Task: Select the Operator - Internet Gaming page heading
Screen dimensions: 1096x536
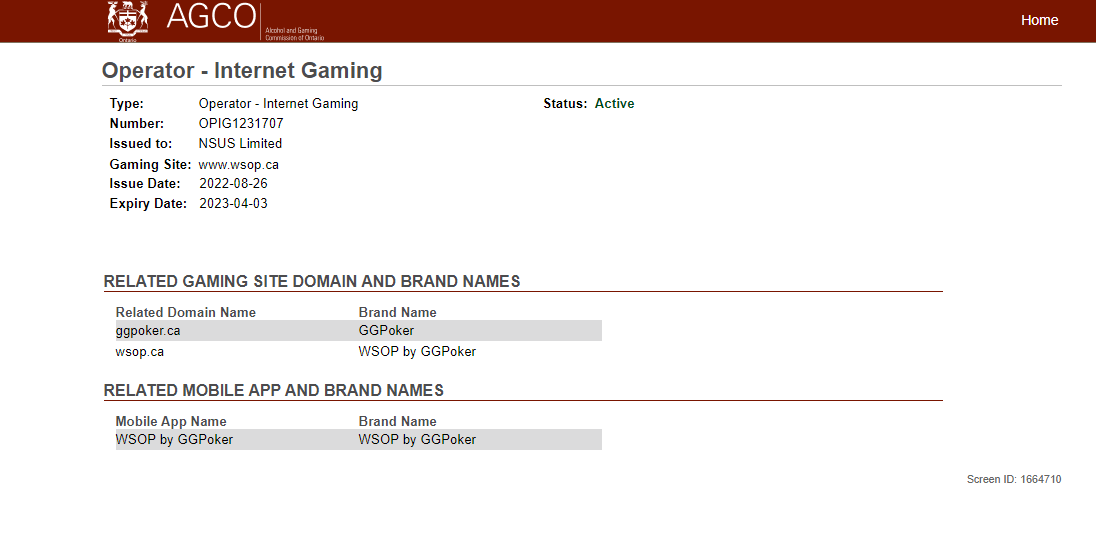Action: pos(242,71)
